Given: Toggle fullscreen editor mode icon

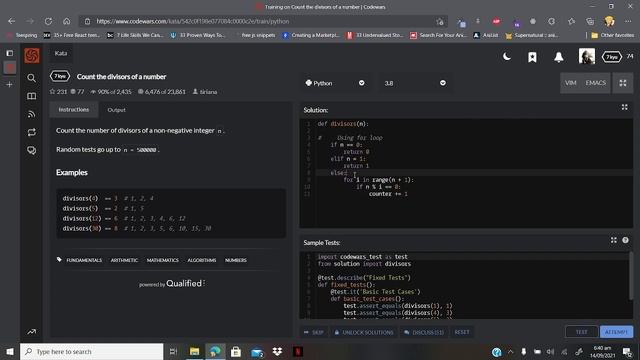Looking at the screenshot, I should click(x=623, y=83).
